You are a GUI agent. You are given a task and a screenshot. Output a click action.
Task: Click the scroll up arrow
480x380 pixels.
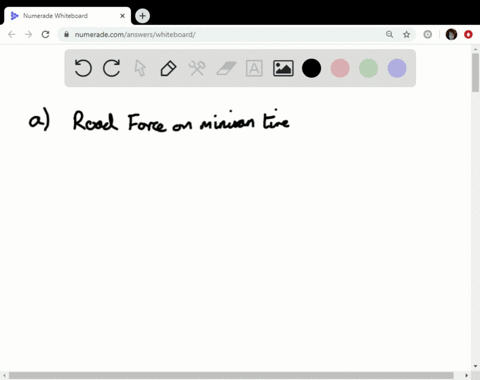pos(475,49)
